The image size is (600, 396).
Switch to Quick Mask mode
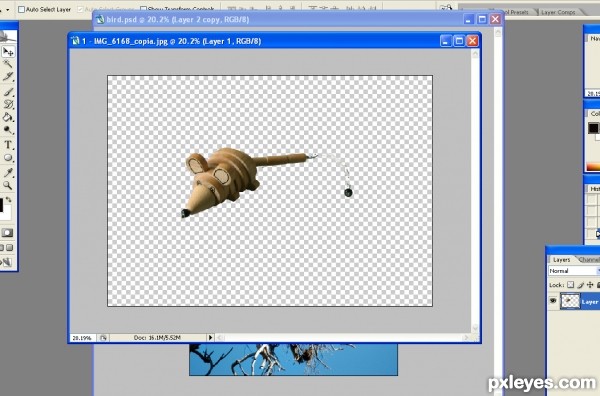point(7,233)
